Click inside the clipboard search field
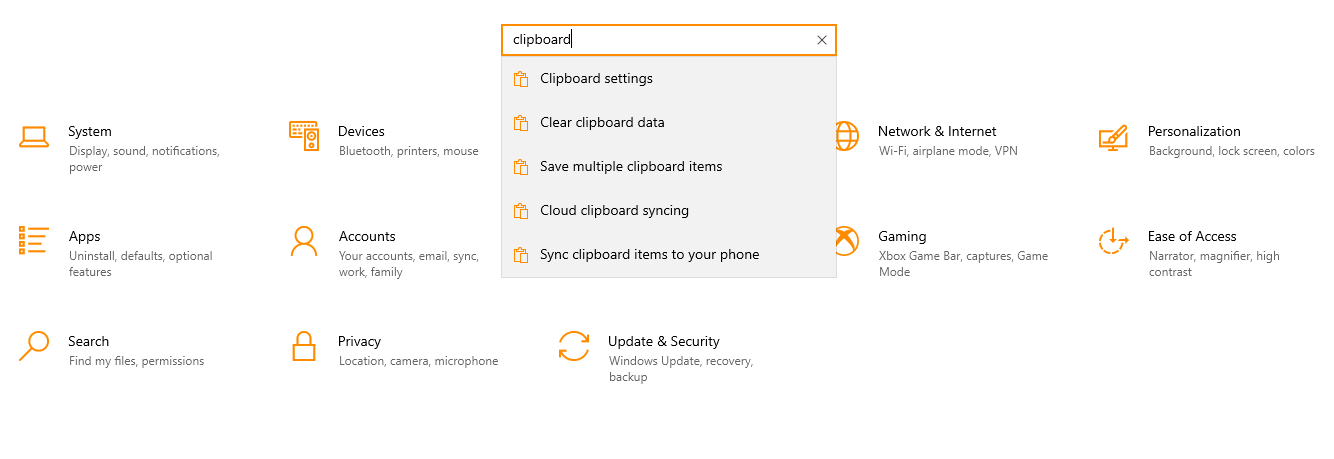1334x459 pixels. (x=657, y=40)
